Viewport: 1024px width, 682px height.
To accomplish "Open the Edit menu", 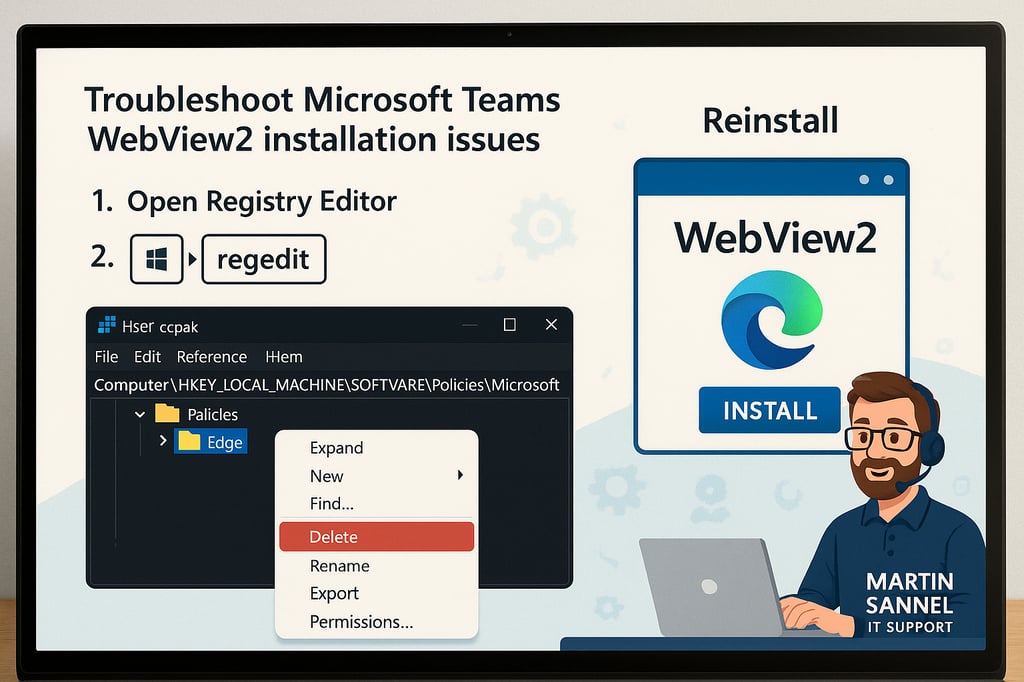I will coord(147,357).
